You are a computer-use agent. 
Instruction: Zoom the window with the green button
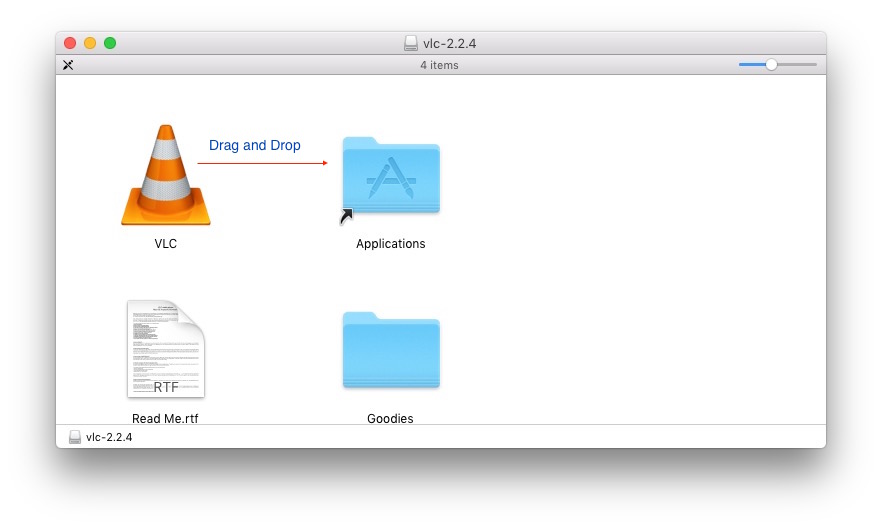click(x=110, y=43)
